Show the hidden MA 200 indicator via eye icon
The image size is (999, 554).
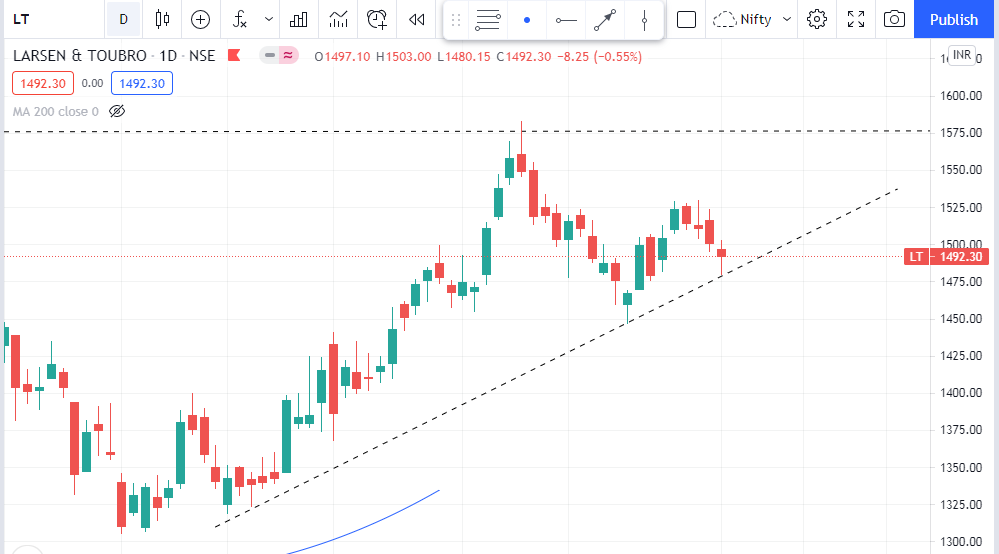[x=117, y=111]
